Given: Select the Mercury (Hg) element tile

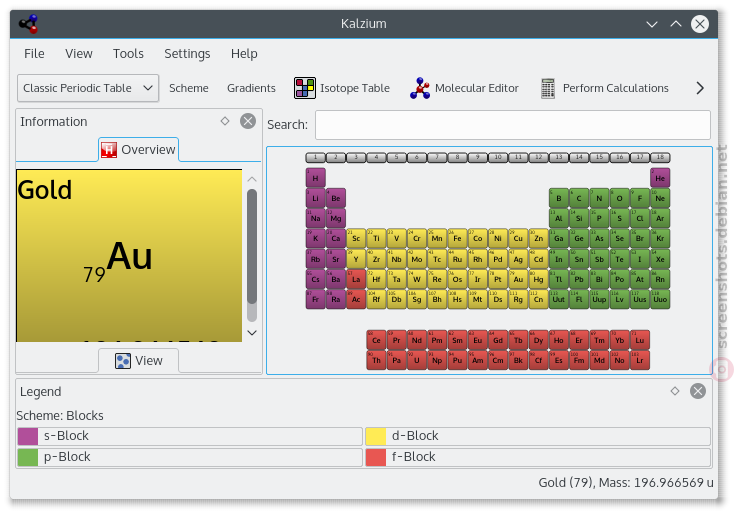Looking at the screenshot, I should click(x=538, y=279).
